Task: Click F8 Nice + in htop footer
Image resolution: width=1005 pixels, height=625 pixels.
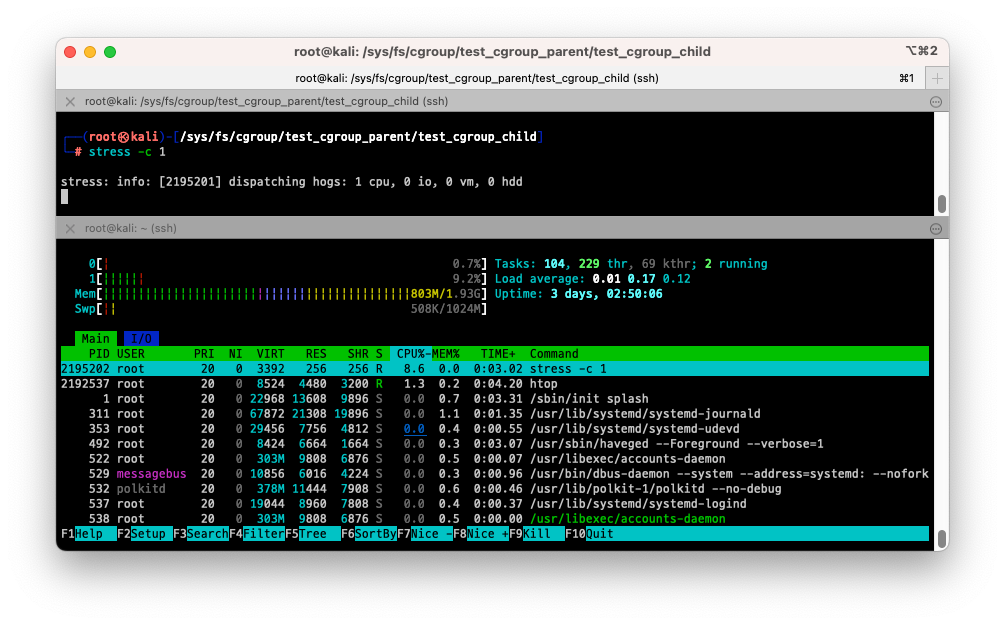Action: click(481, 534)
